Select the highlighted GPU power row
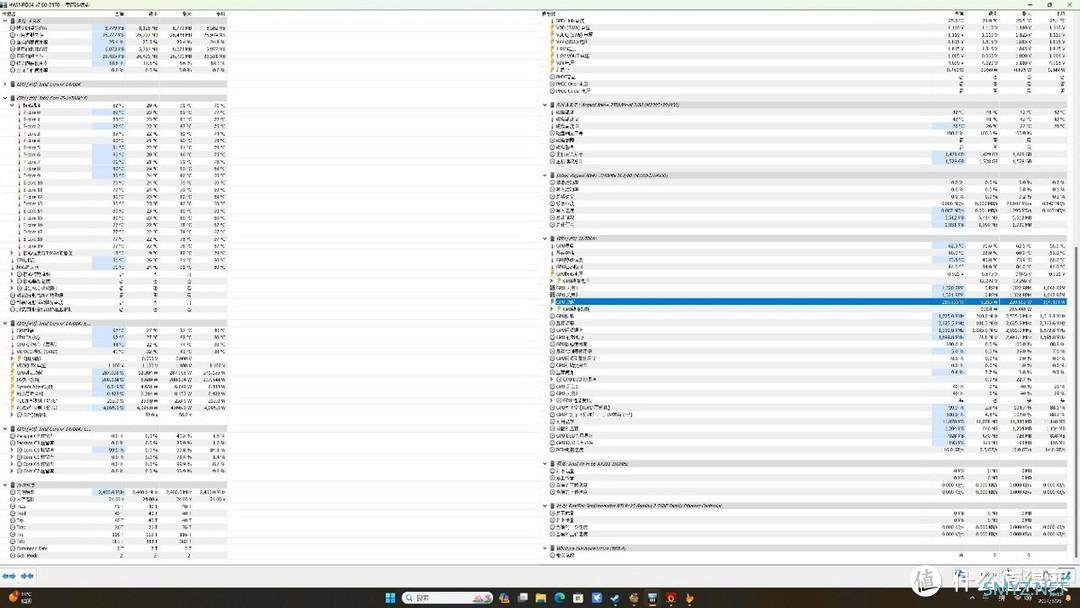The image size is (1080, 608). pos(807,302)
